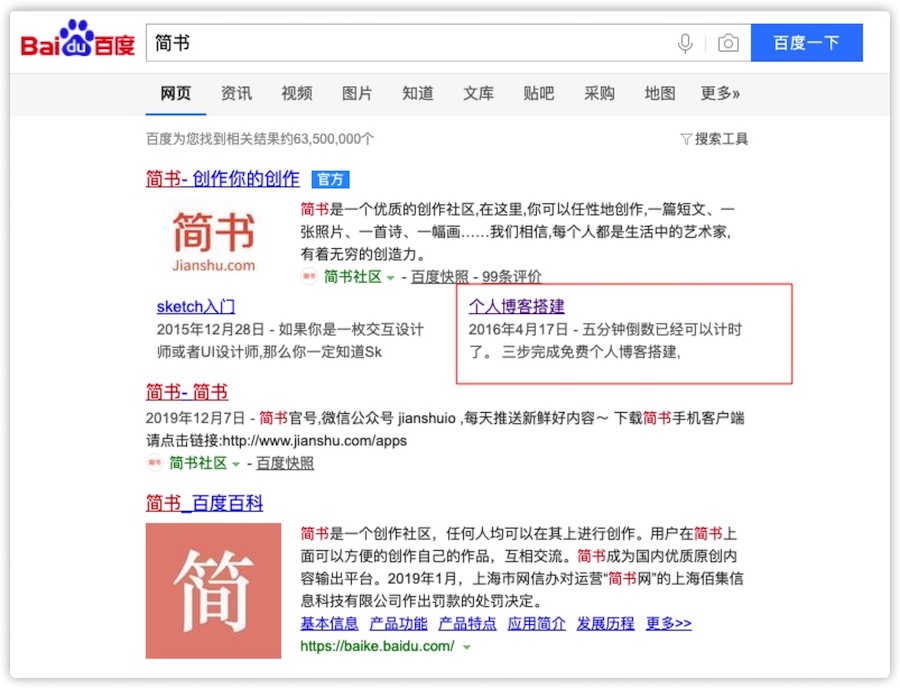Open the 应用简介 baike section link

point(537,623)
